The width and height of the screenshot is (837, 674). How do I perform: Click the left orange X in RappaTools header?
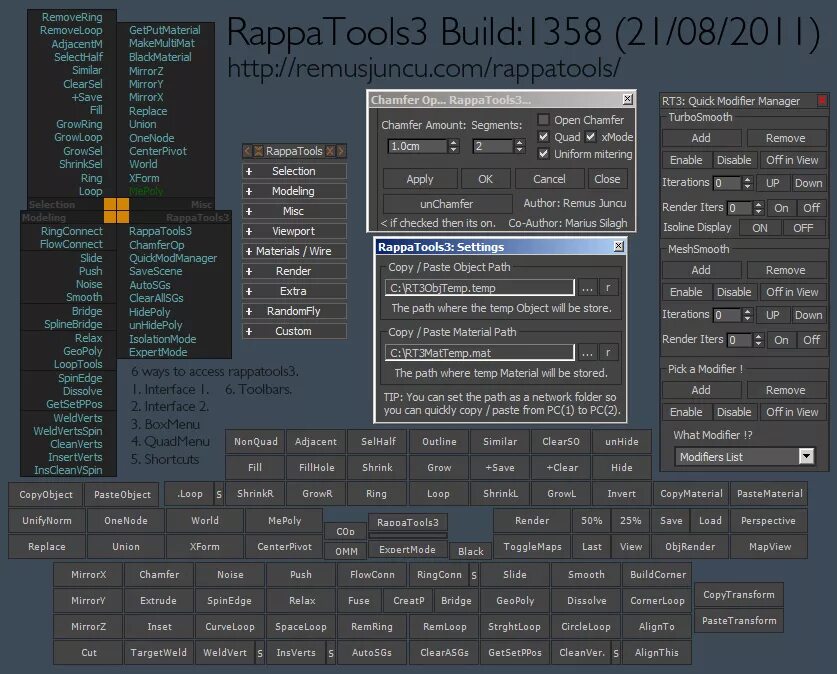258,151
